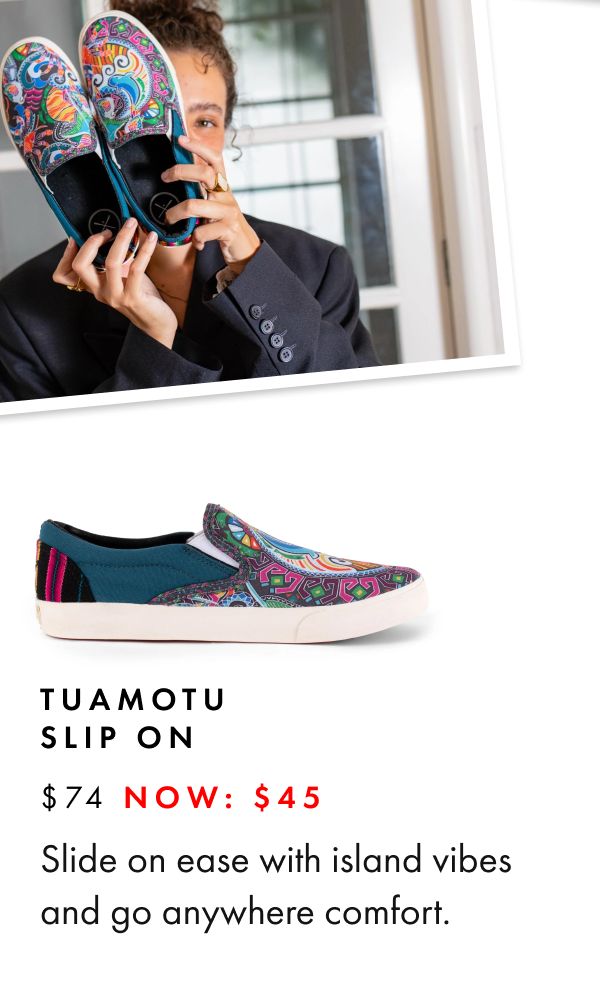Click the red NOW: $45 sale price
600x1006 pixels.
[x=223, y=797]
